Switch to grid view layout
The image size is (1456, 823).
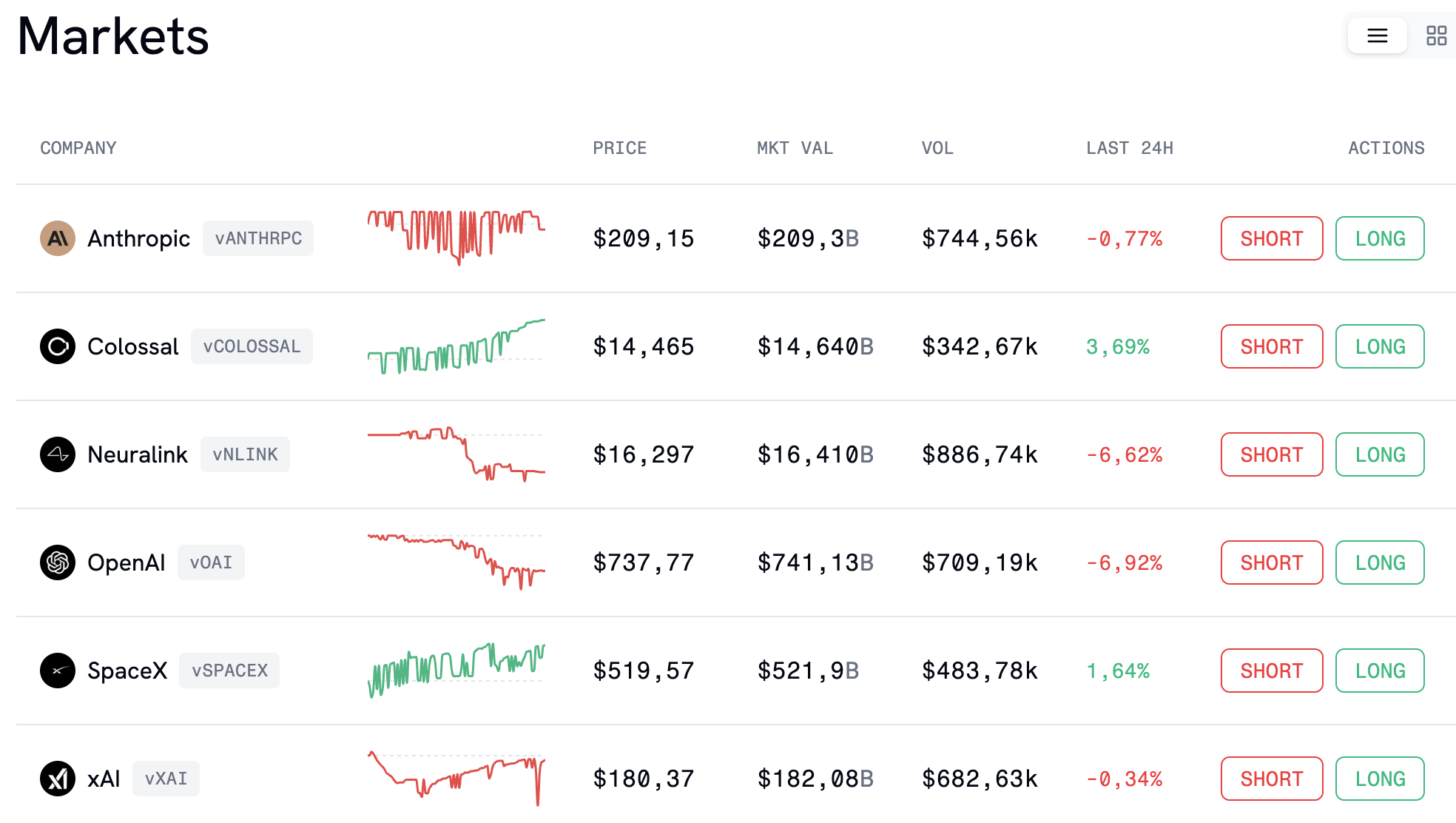(1436, 36)
